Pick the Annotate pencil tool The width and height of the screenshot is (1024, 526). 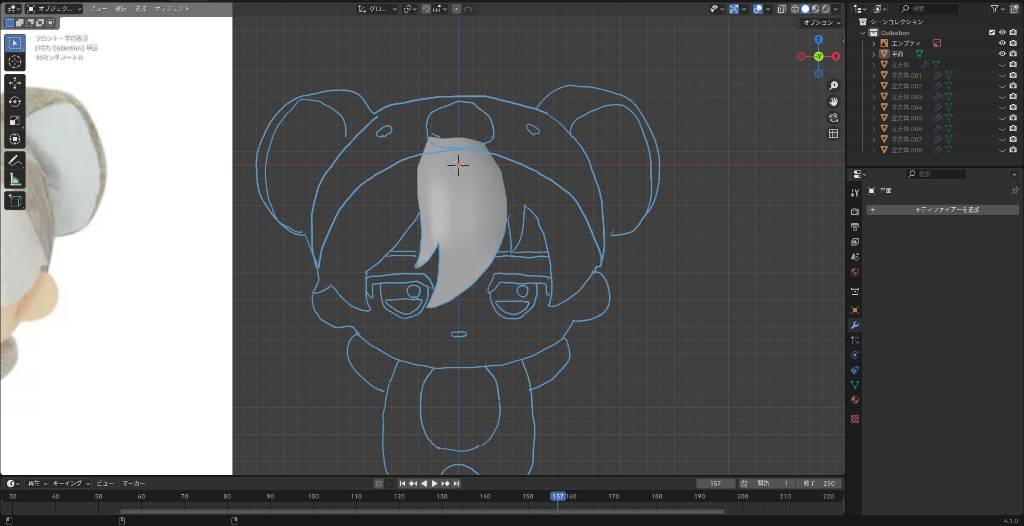tap(15, 160)
